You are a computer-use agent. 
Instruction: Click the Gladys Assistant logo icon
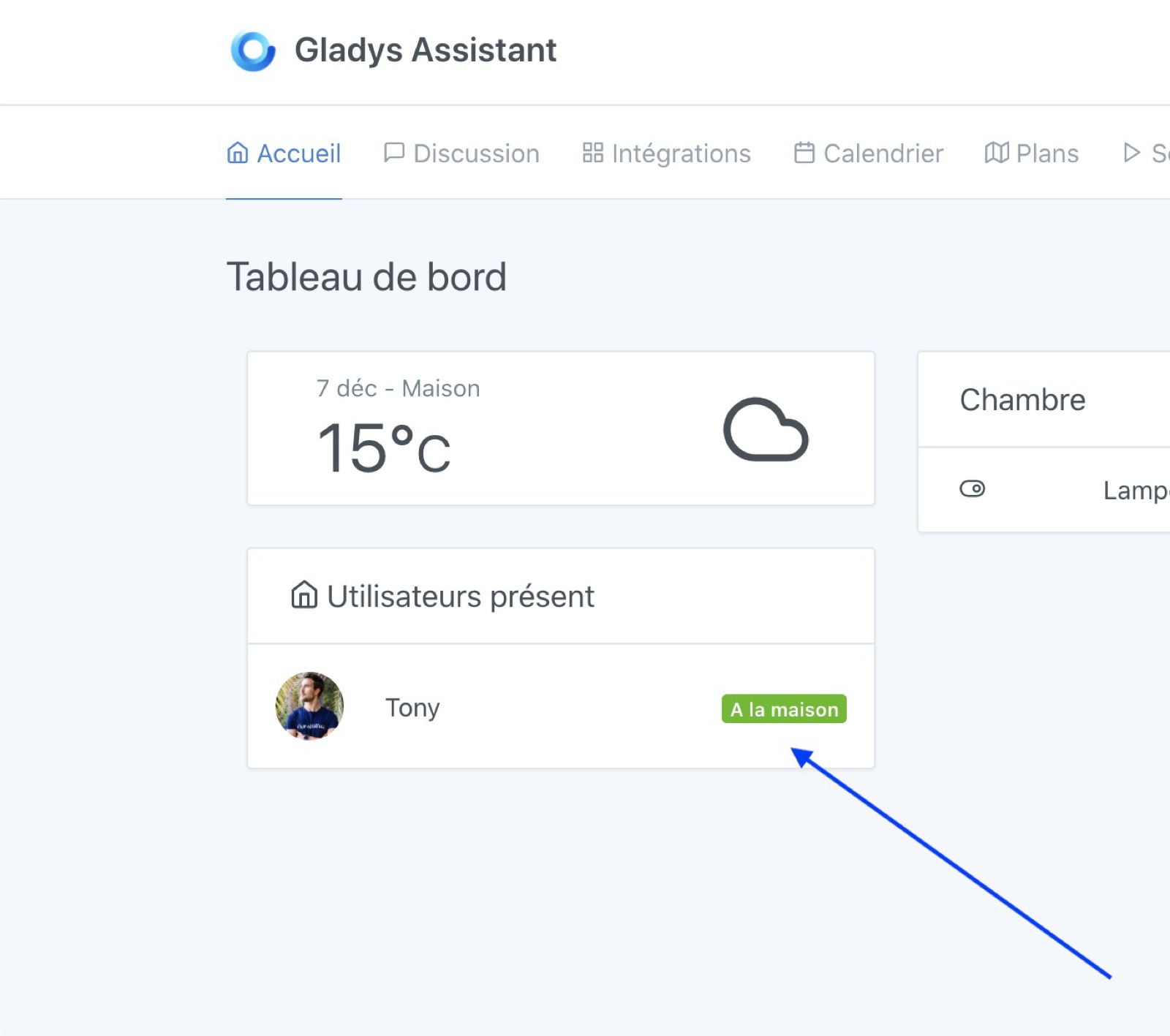(254, 50)
